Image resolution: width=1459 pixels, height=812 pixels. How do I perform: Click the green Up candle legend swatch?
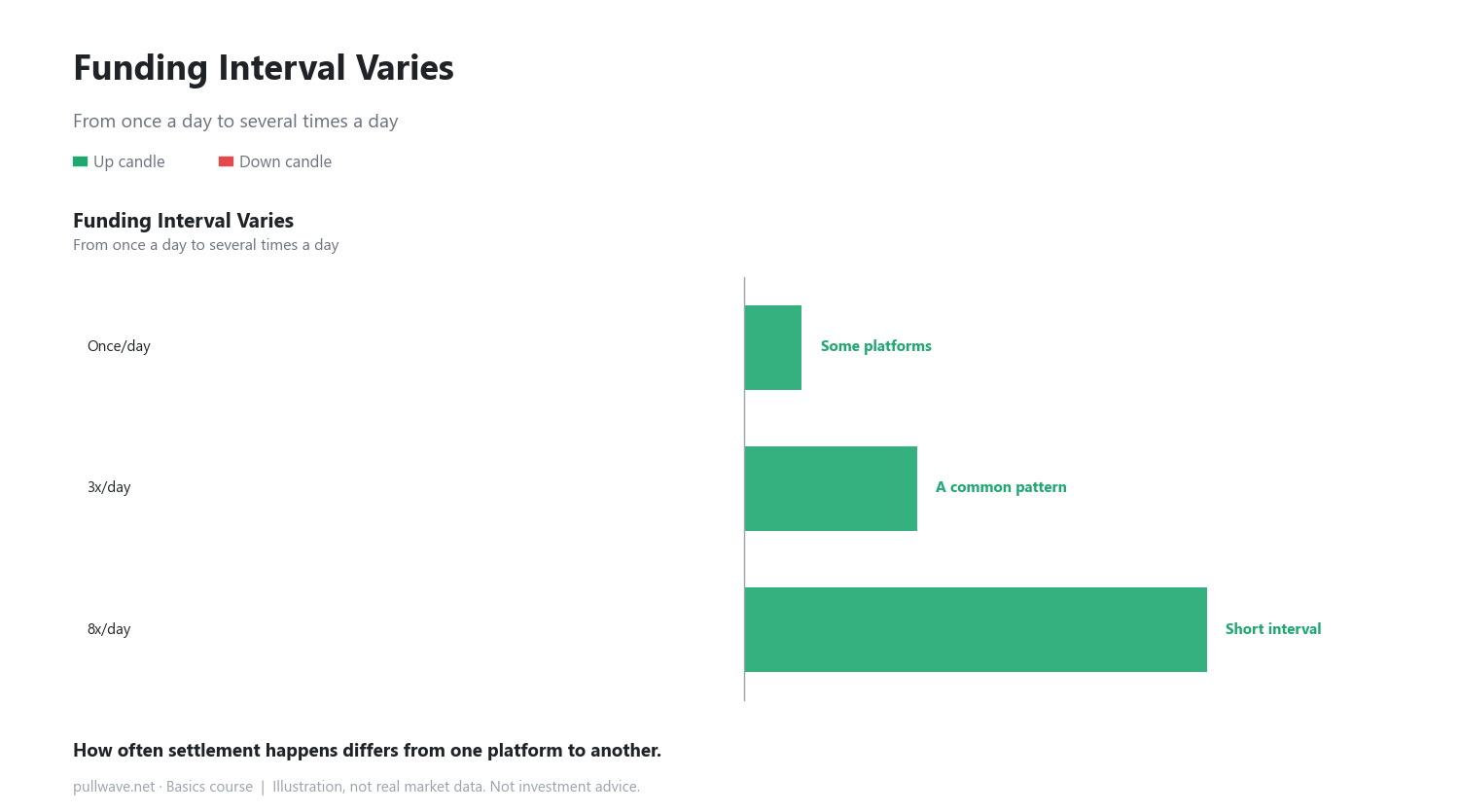point(80,161)
